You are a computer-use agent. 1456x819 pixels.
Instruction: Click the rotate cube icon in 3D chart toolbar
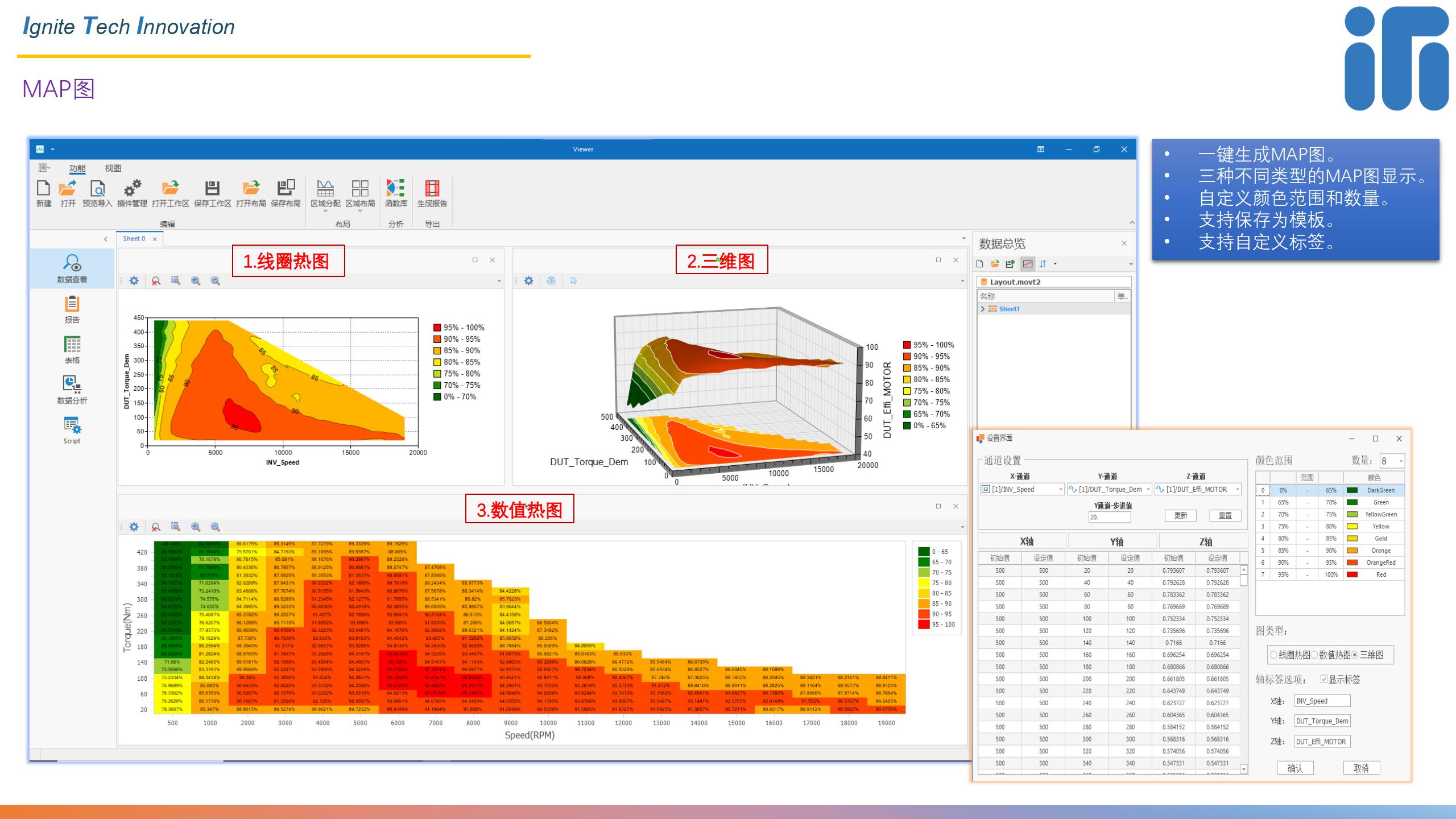(x=551, y=280)
